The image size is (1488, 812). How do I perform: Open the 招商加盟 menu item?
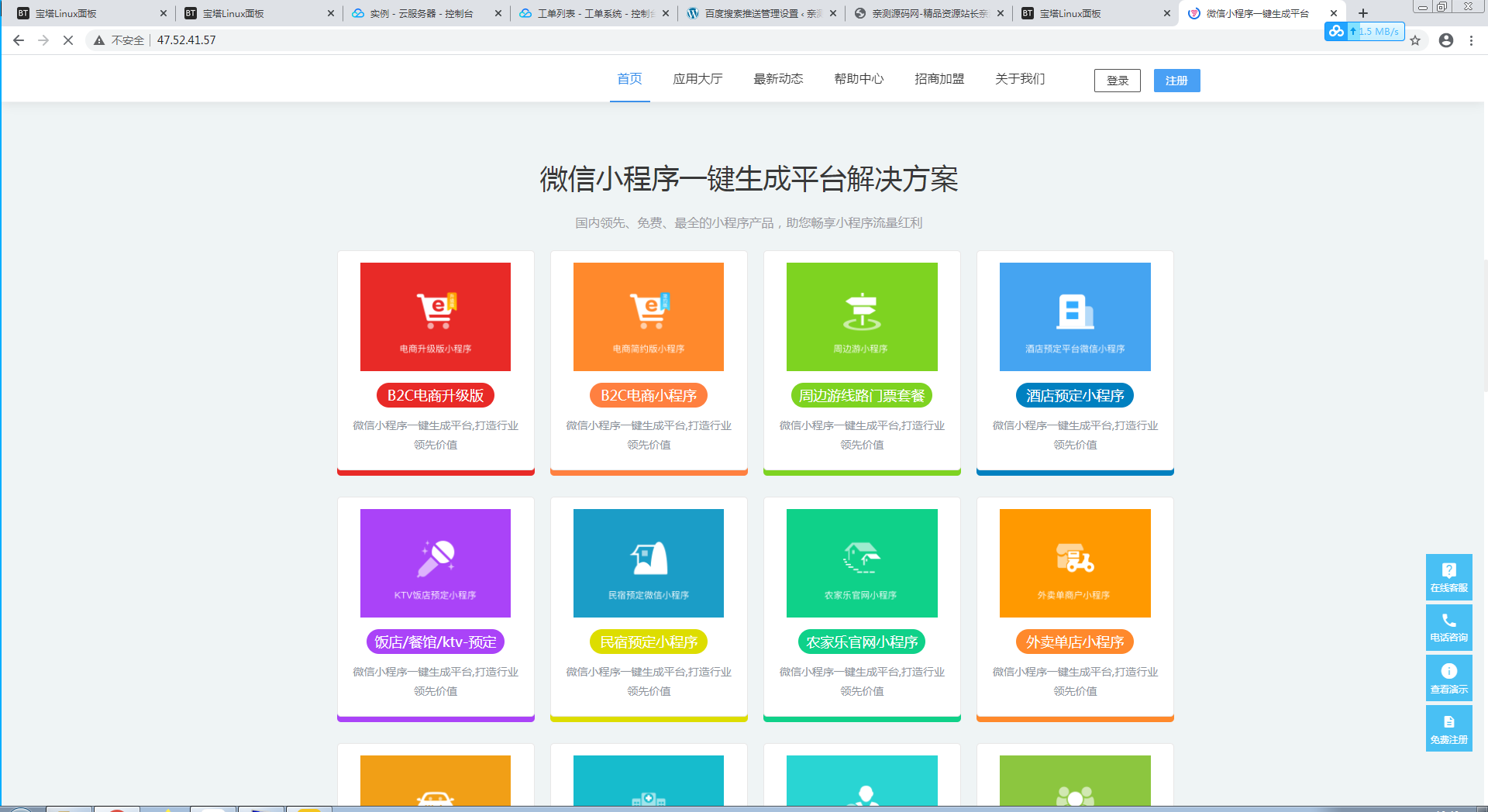[x=939, y=79]
